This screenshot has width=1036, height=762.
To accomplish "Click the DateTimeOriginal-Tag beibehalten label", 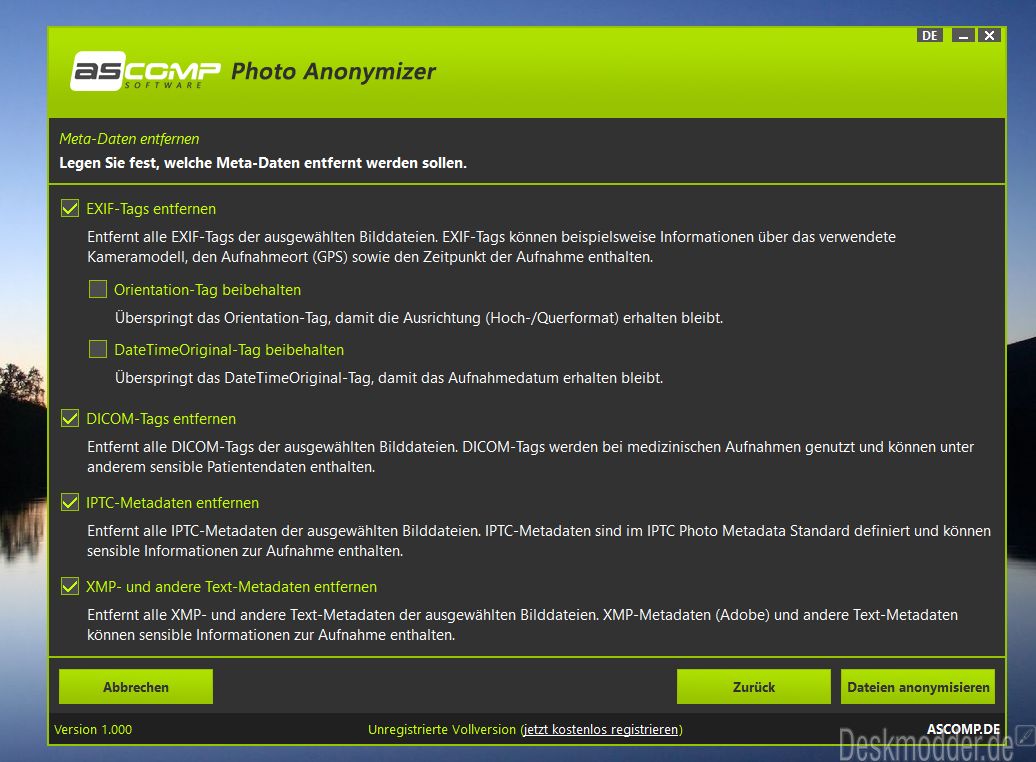I will (229, 350).
